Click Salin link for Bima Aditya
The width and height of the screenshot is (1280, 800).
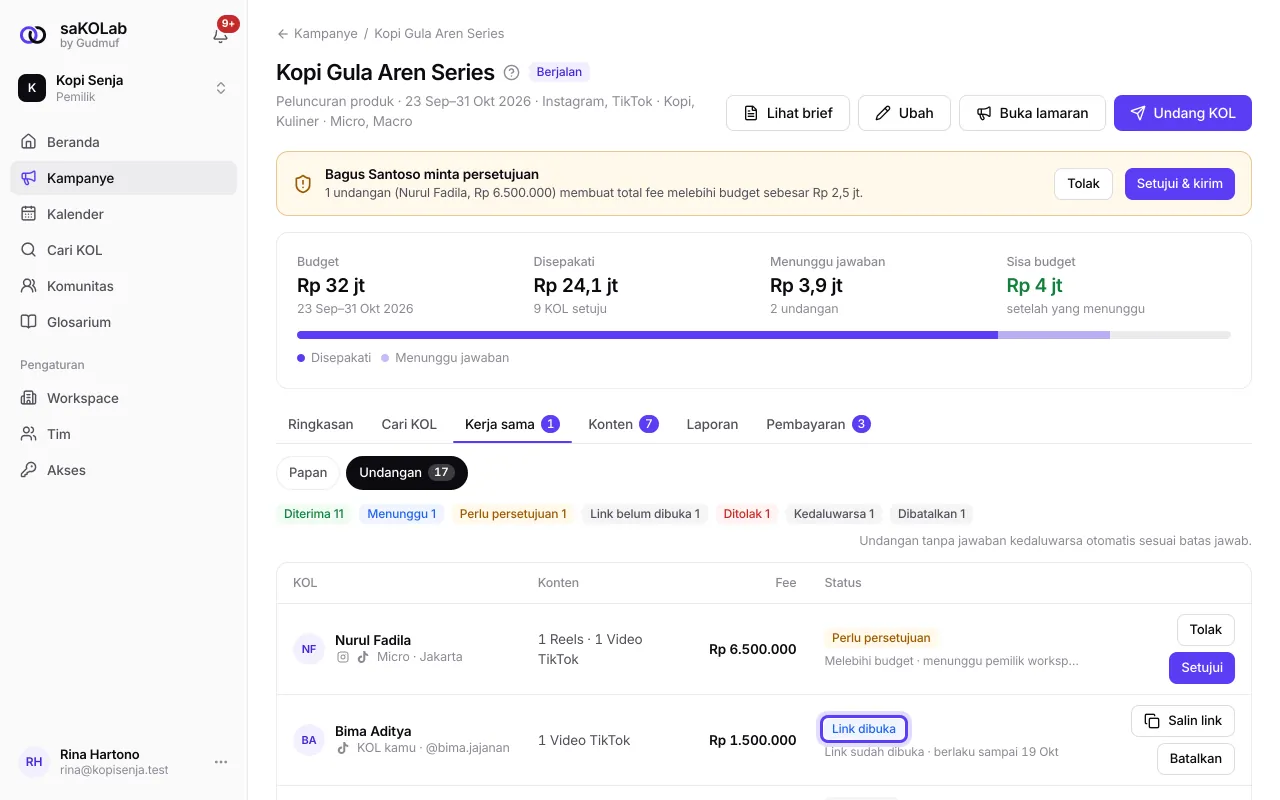pos(1183,721)
